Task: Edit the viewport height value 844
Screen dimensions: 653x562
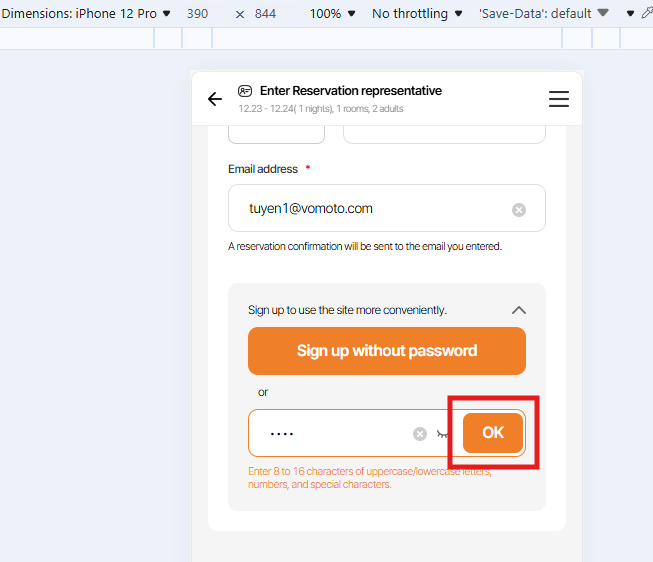Action: click(x=265, y=14)
